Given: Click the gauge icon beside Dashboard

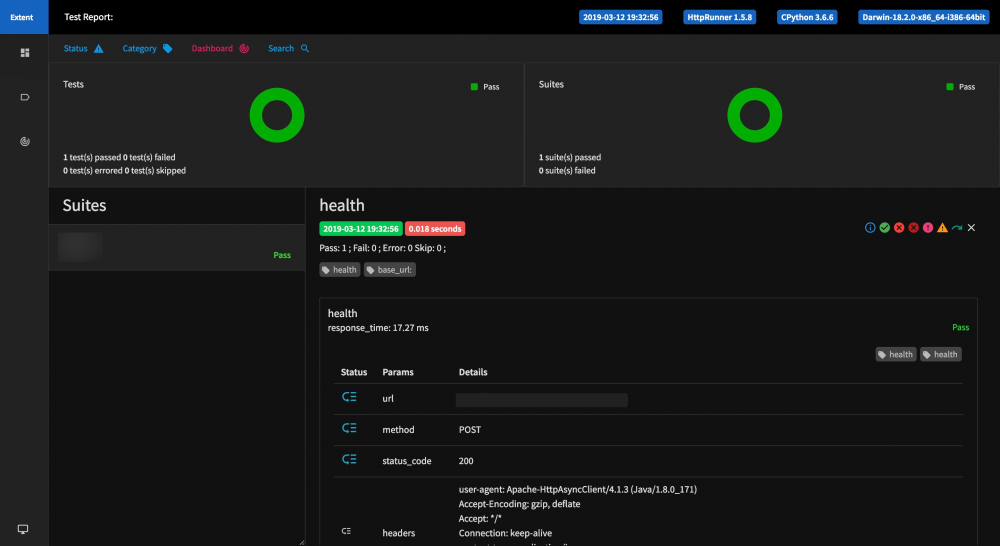Looking at the screenshot, I should [x=244, y=48].
